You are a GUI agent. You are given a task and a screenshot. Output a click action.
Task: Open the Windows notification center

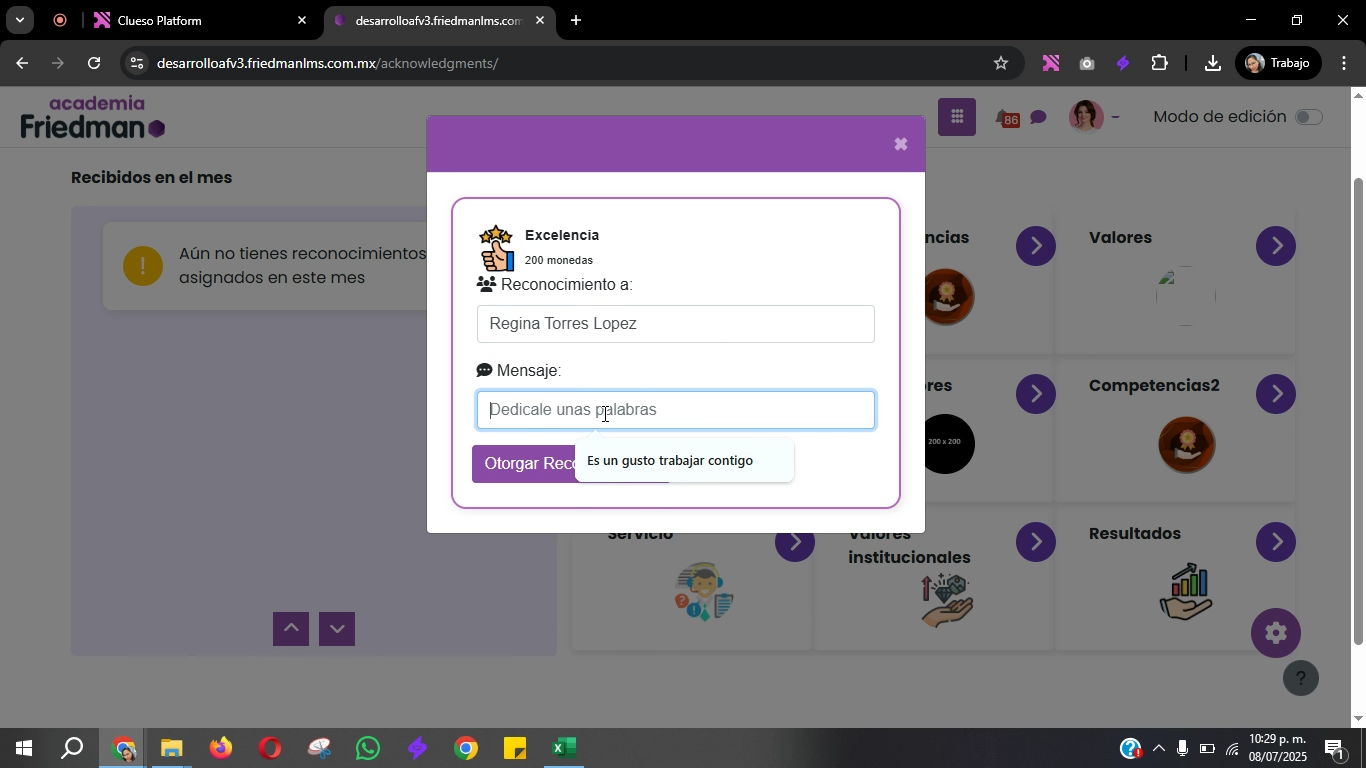click(1335, 748)
